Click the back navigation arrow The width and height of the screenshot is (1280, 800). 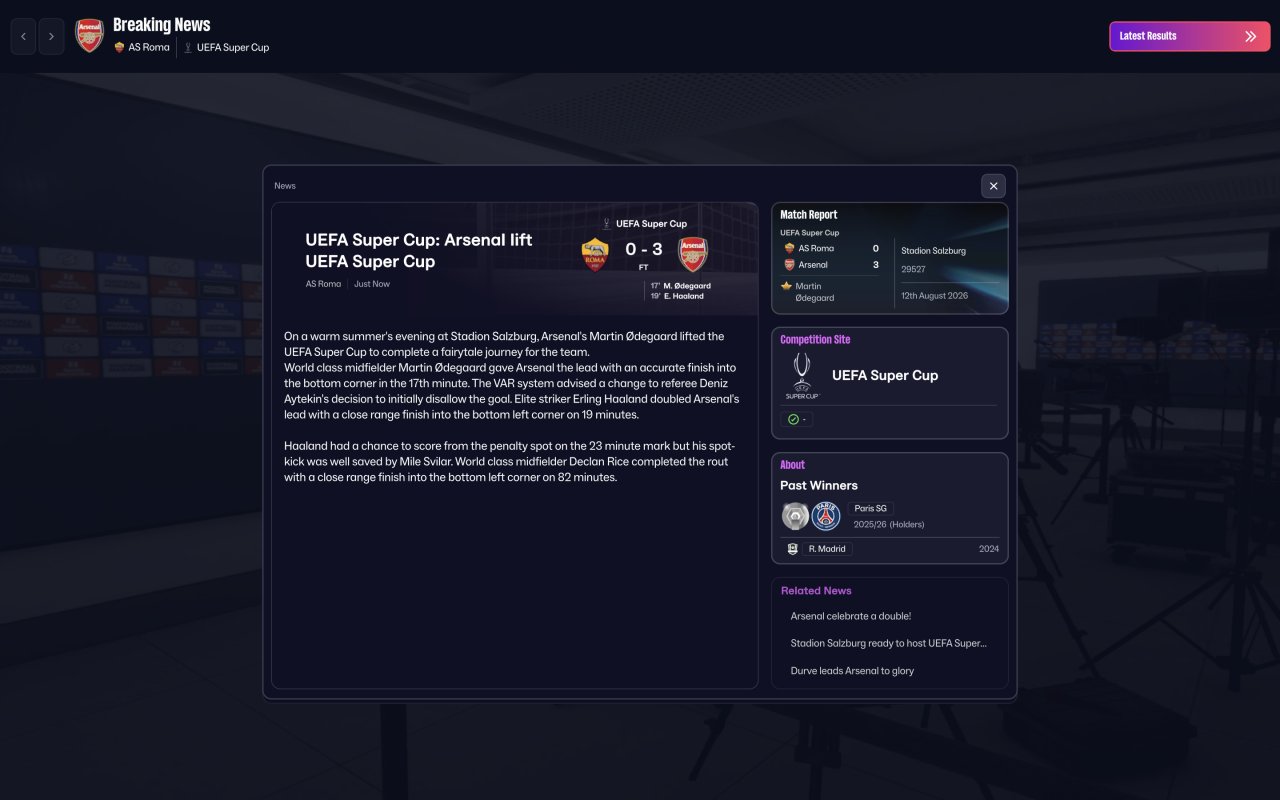pos(23,36)
